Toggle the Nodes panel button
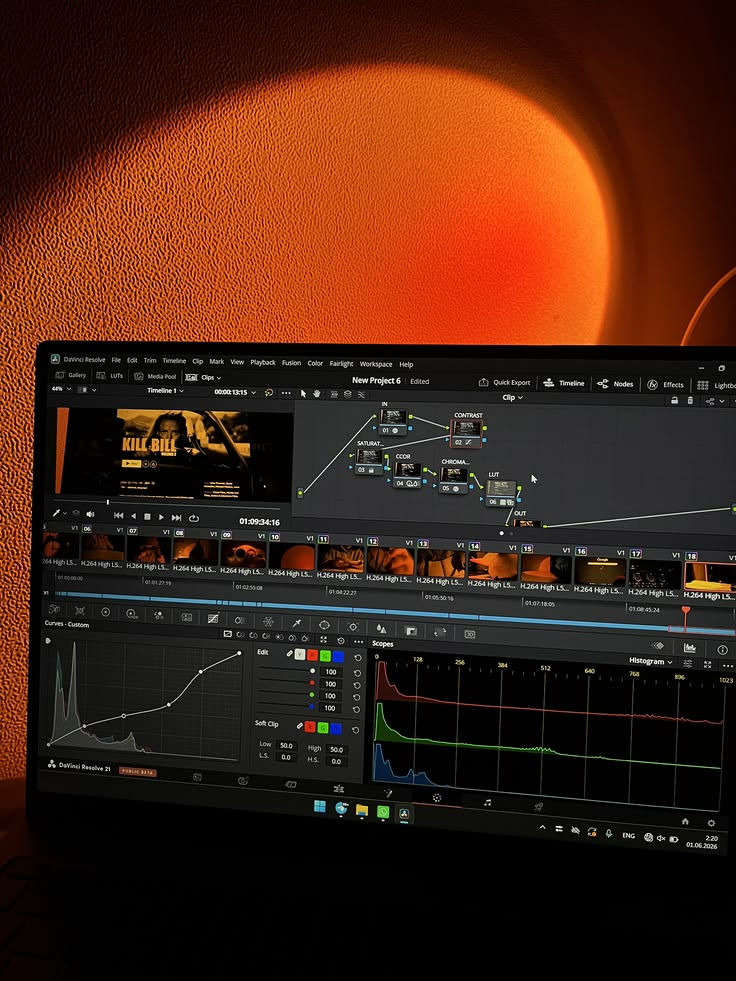 (x=615, y=384)
